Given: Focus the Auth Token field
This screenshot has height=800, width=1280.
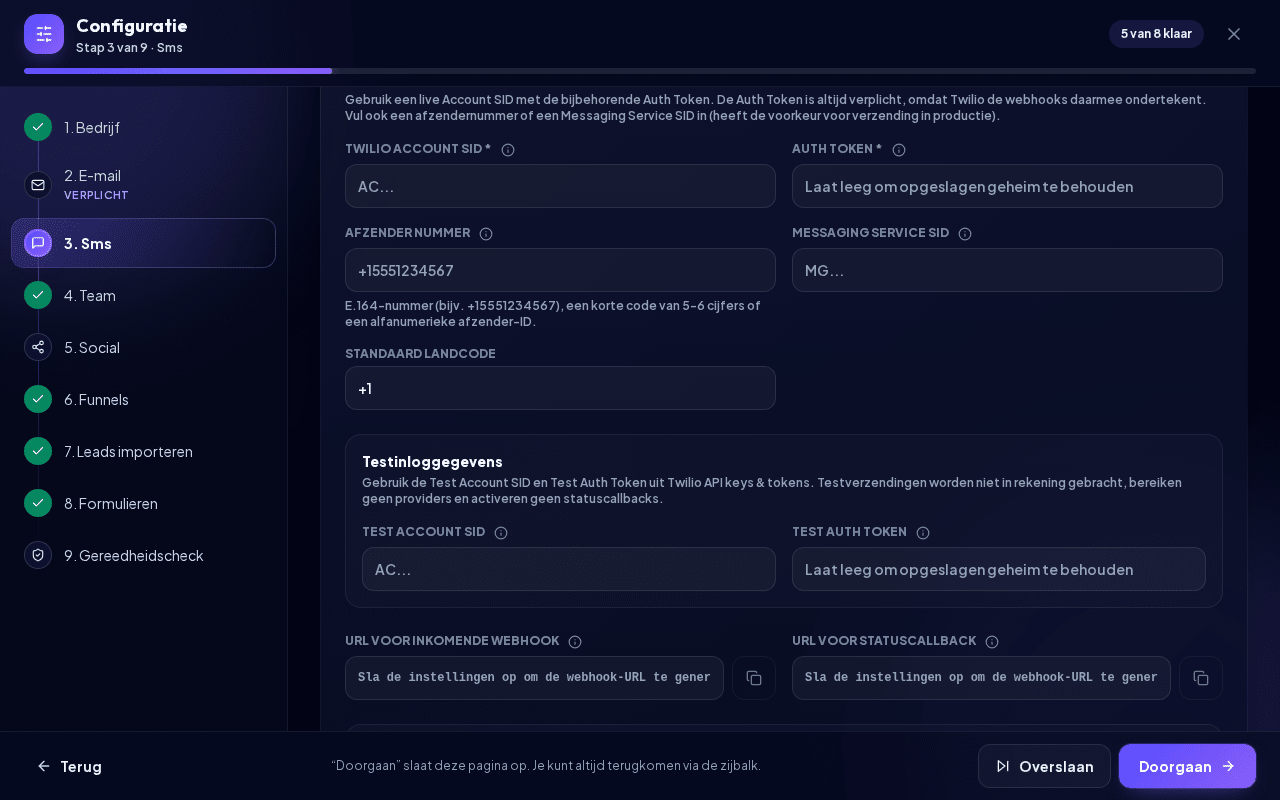Looking at the screenshot, I should pos(1007,186).
